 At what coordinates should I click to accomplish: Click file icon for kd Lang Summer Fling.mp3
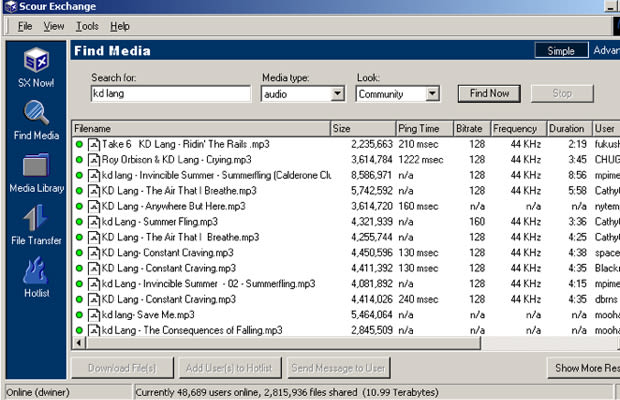(94, 222)
